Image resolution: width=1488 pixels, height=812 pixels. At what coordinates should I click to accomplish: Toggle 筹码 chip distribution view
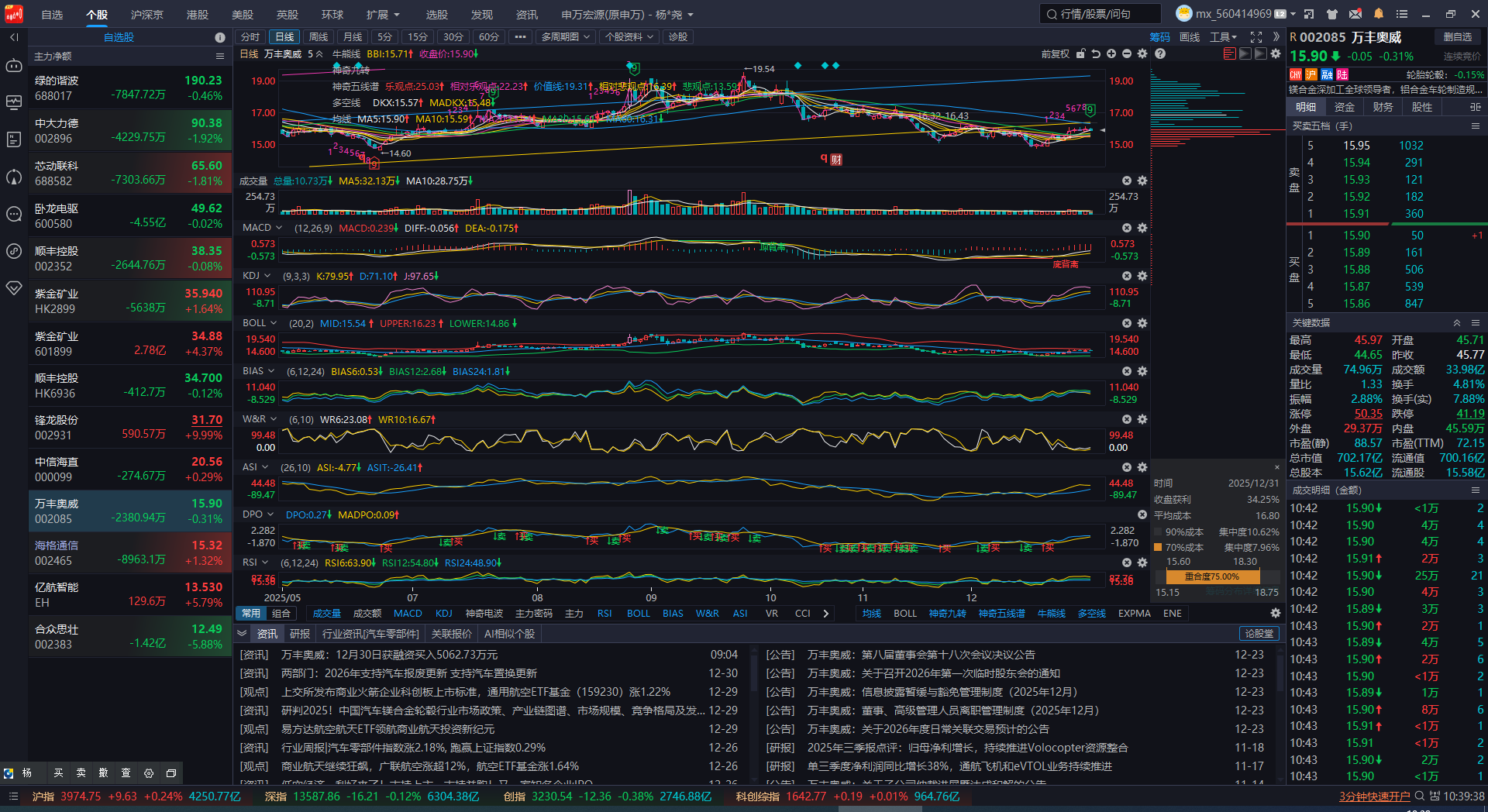[1160, 37]
